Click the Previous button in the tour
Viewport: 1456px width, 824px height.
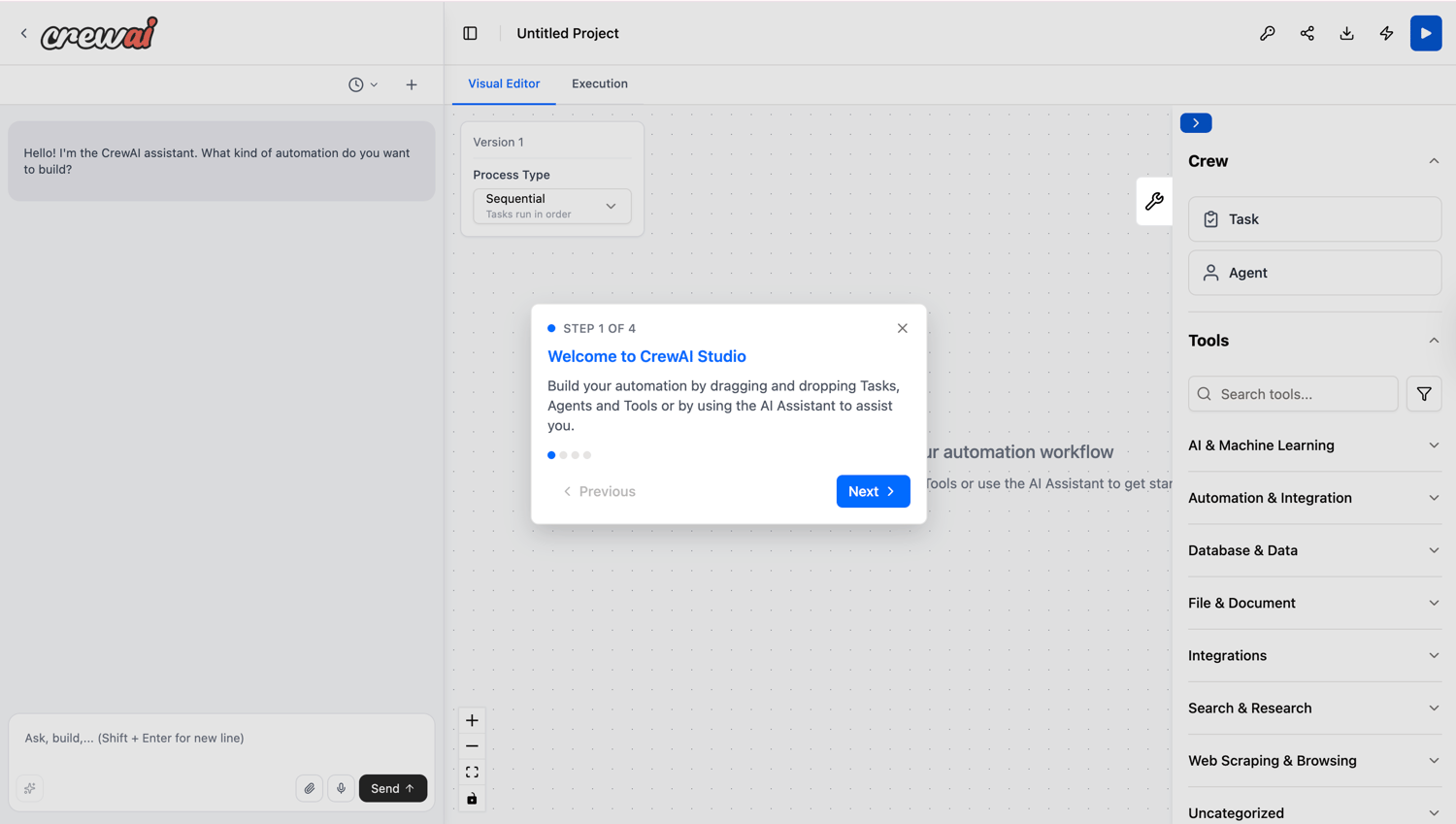point(599,491)
